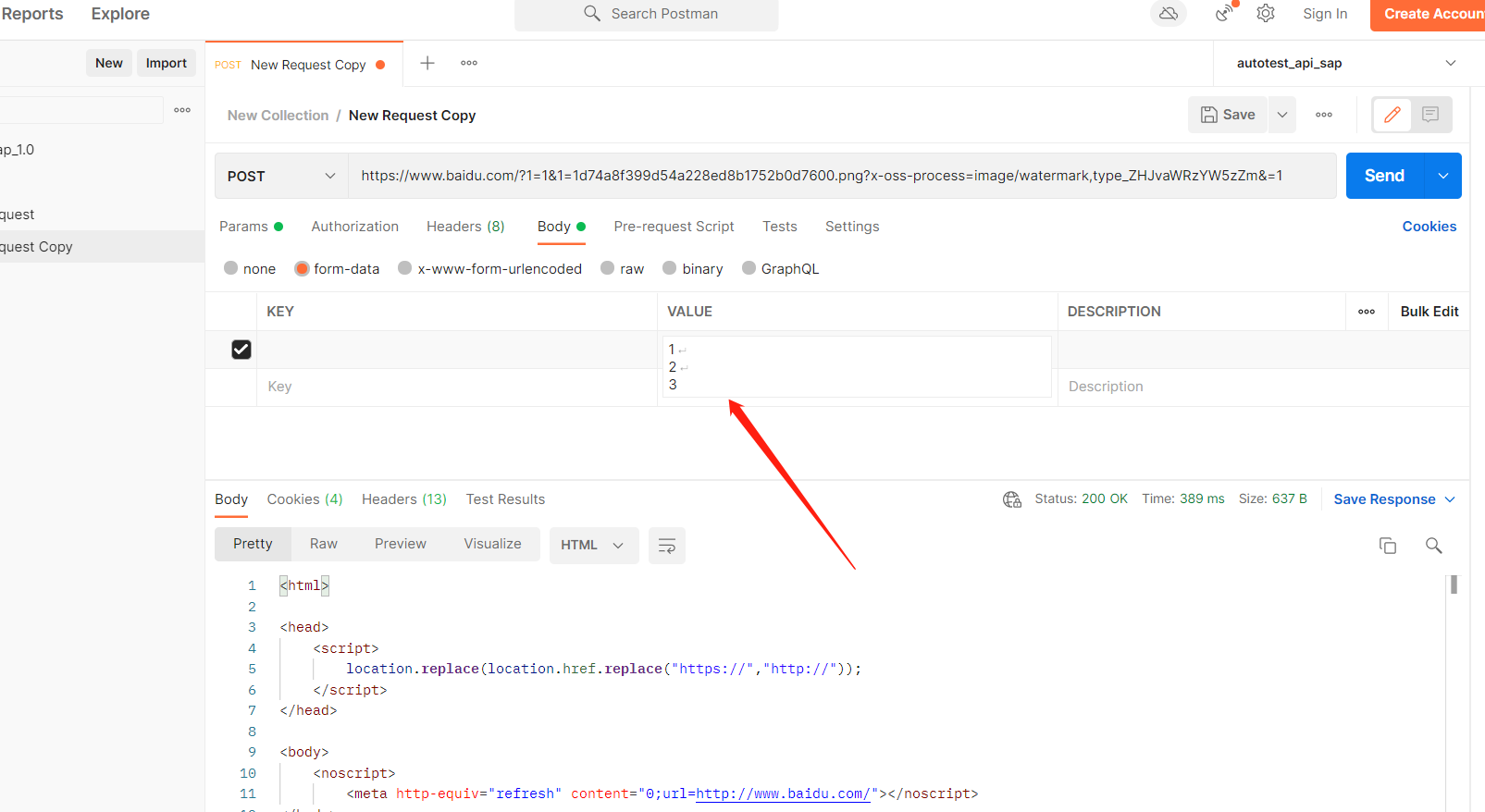Open sidebar three-dot options menu
Viewport: 1485px width, 812px height.
(182, 110)
